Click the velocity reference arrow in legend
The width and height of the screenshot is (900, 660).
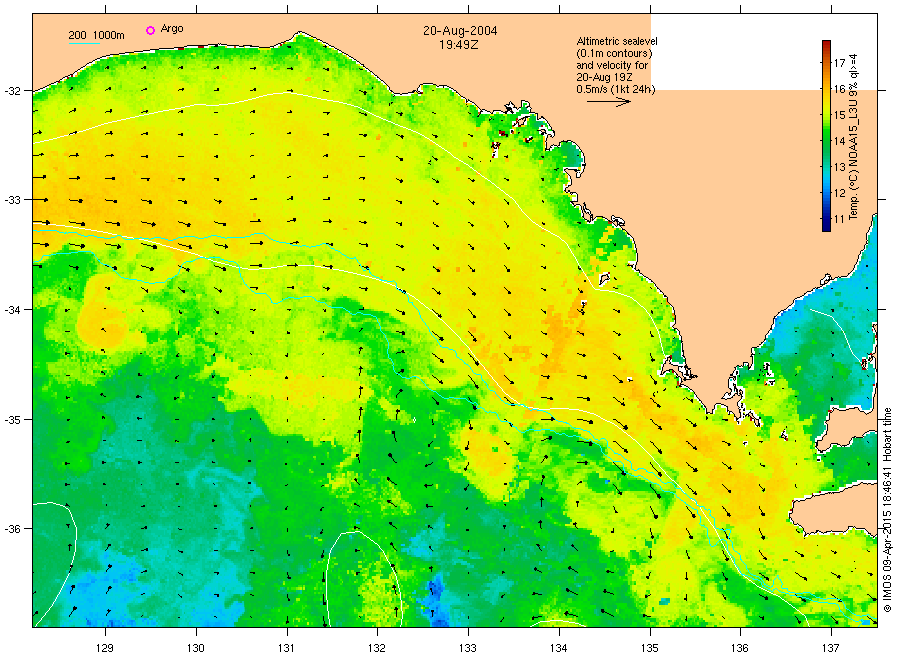point(609,102)
